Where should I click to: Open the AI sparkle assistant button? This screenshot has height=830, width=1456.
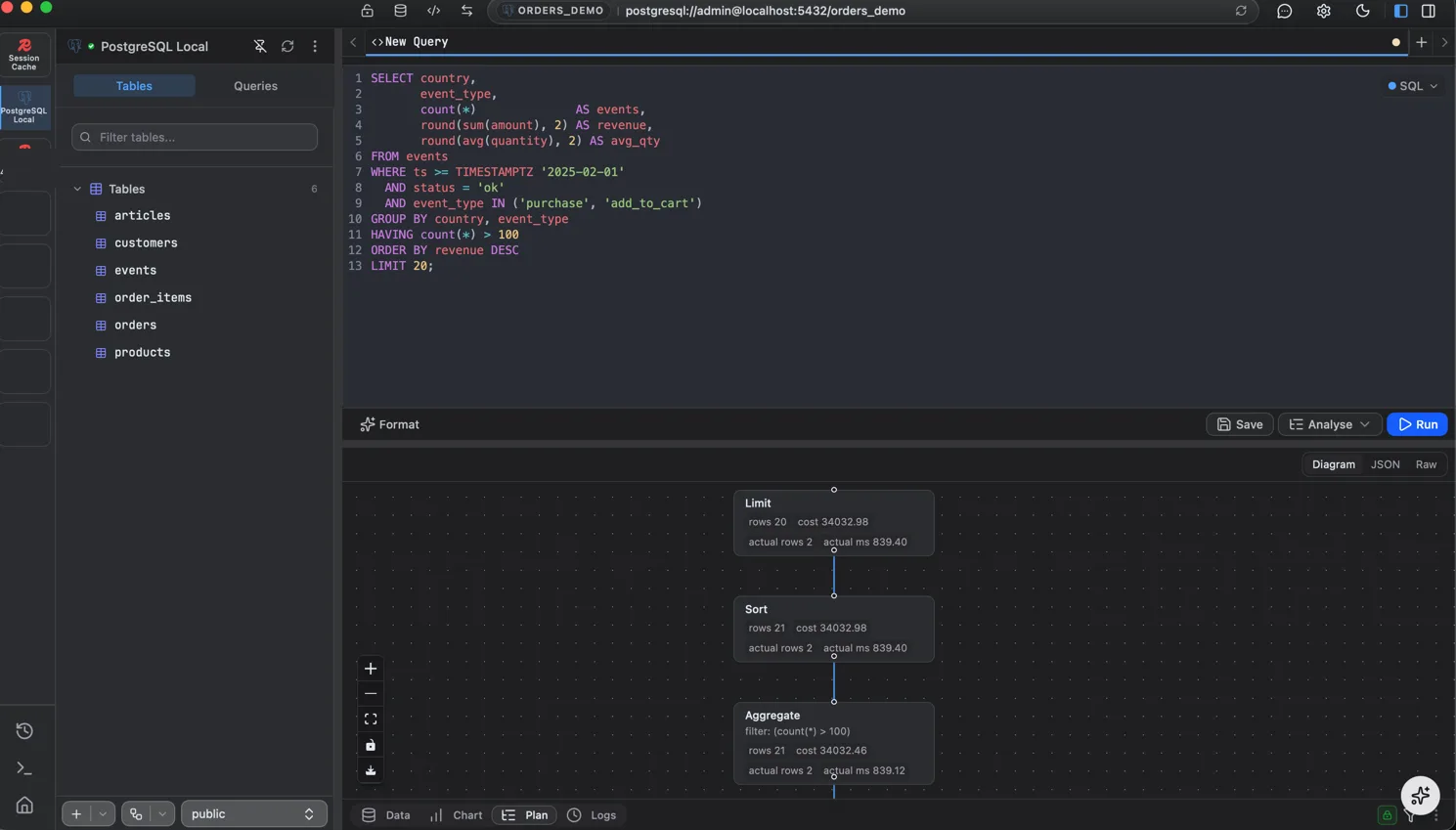coord(1420,795)
